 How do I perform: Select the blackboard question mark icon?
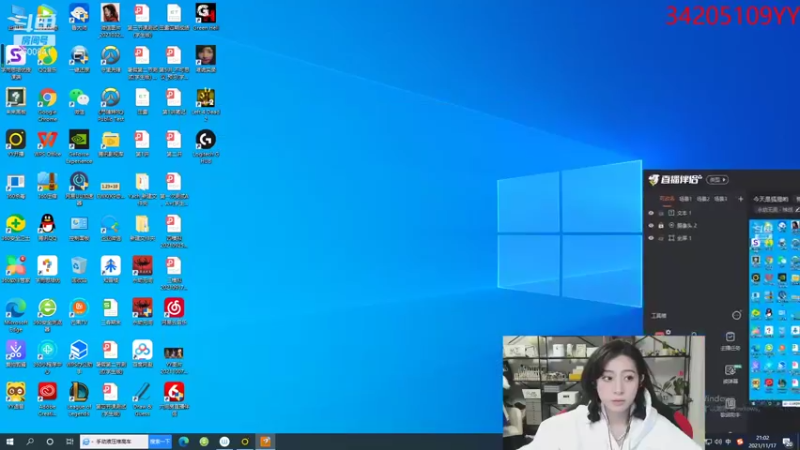tap(16, 97)
